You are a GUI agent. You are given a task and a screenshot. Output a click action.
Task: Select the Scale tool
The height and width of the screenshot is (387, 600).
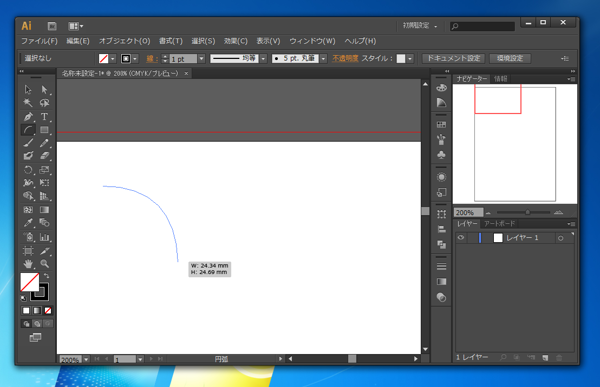(44, 170)
